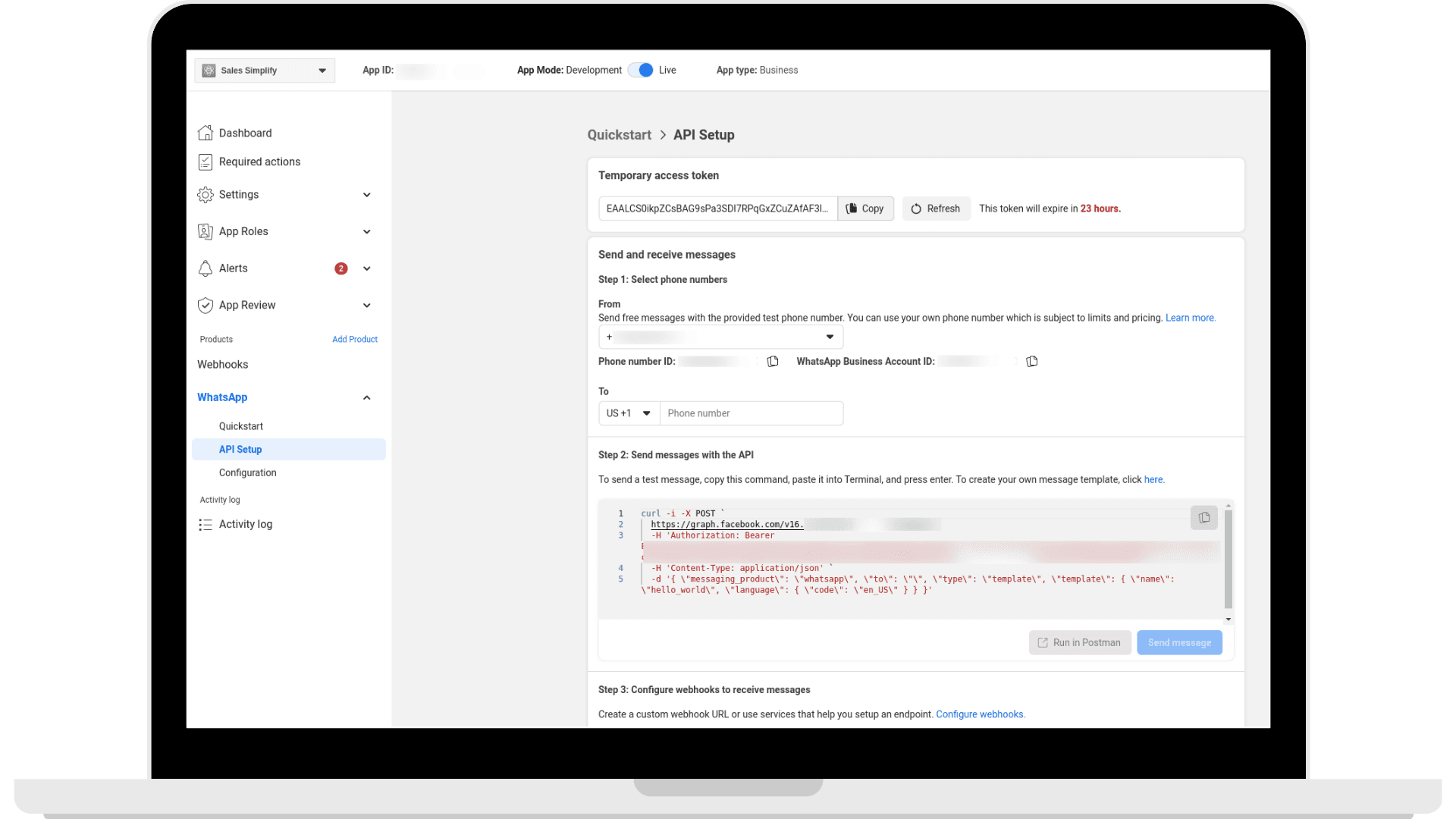
Task: Open the Activity log list icon
Action: pos(206,524)
